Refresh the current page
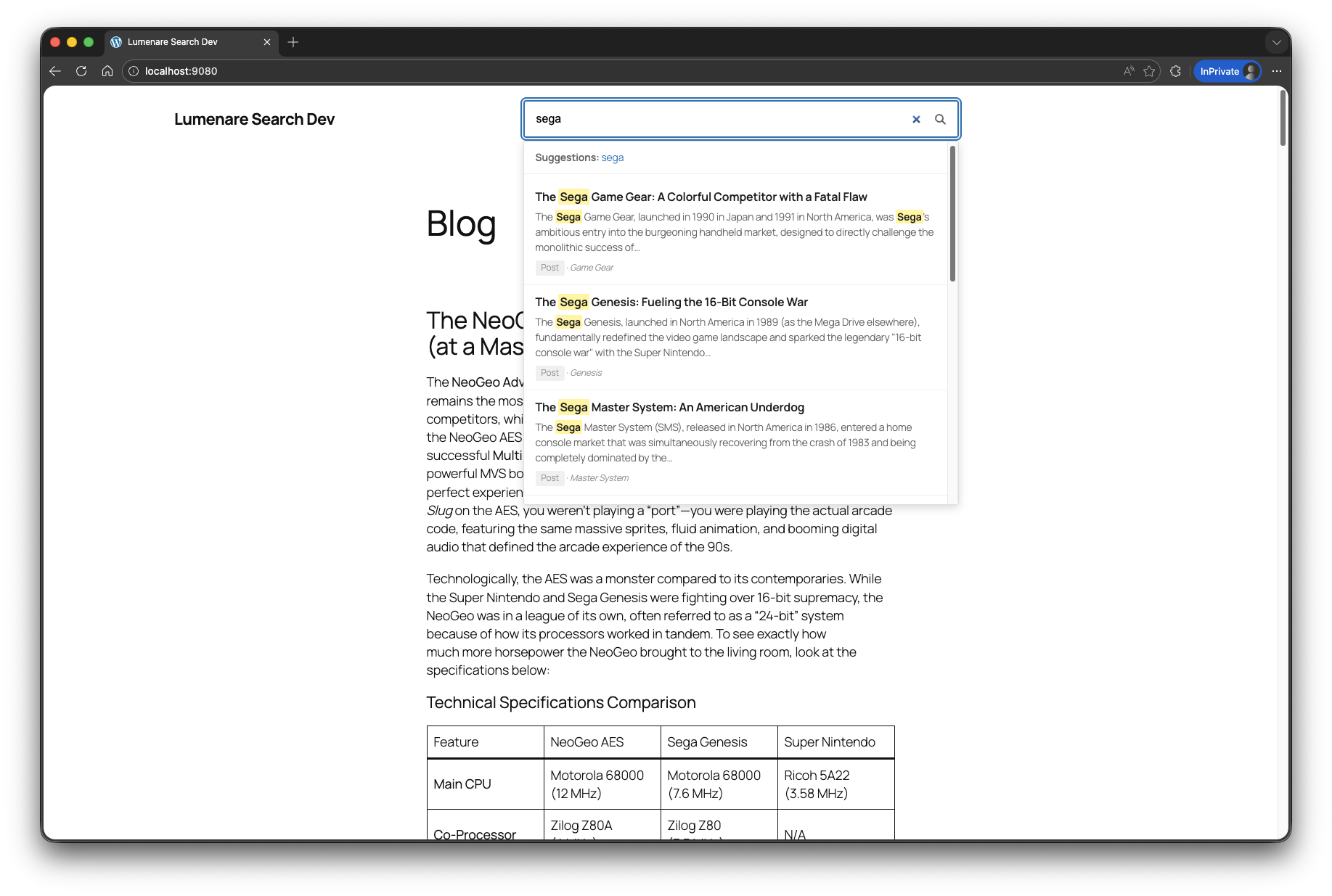This screenshot has height=896, width=1332. pos(81,71)
